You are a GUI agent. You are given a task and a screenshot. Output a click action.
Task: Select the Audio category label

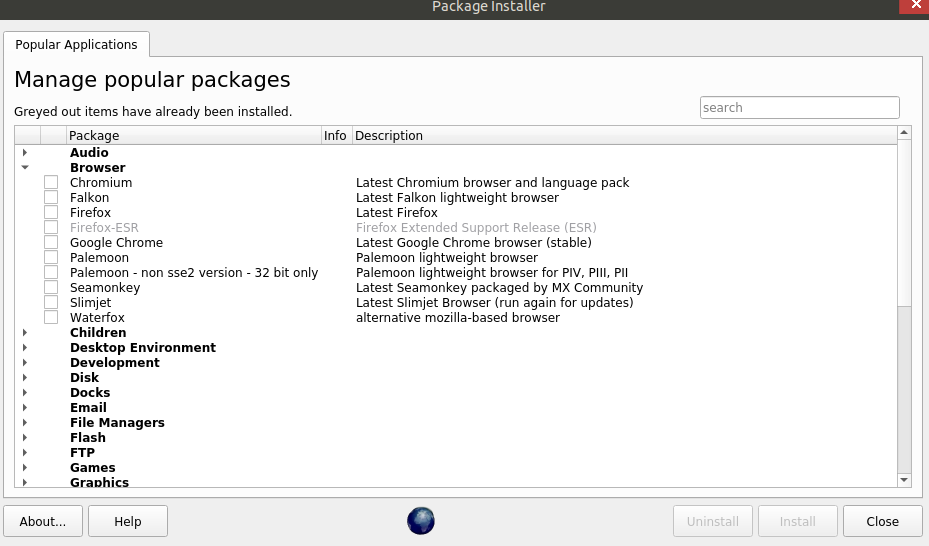89,152
